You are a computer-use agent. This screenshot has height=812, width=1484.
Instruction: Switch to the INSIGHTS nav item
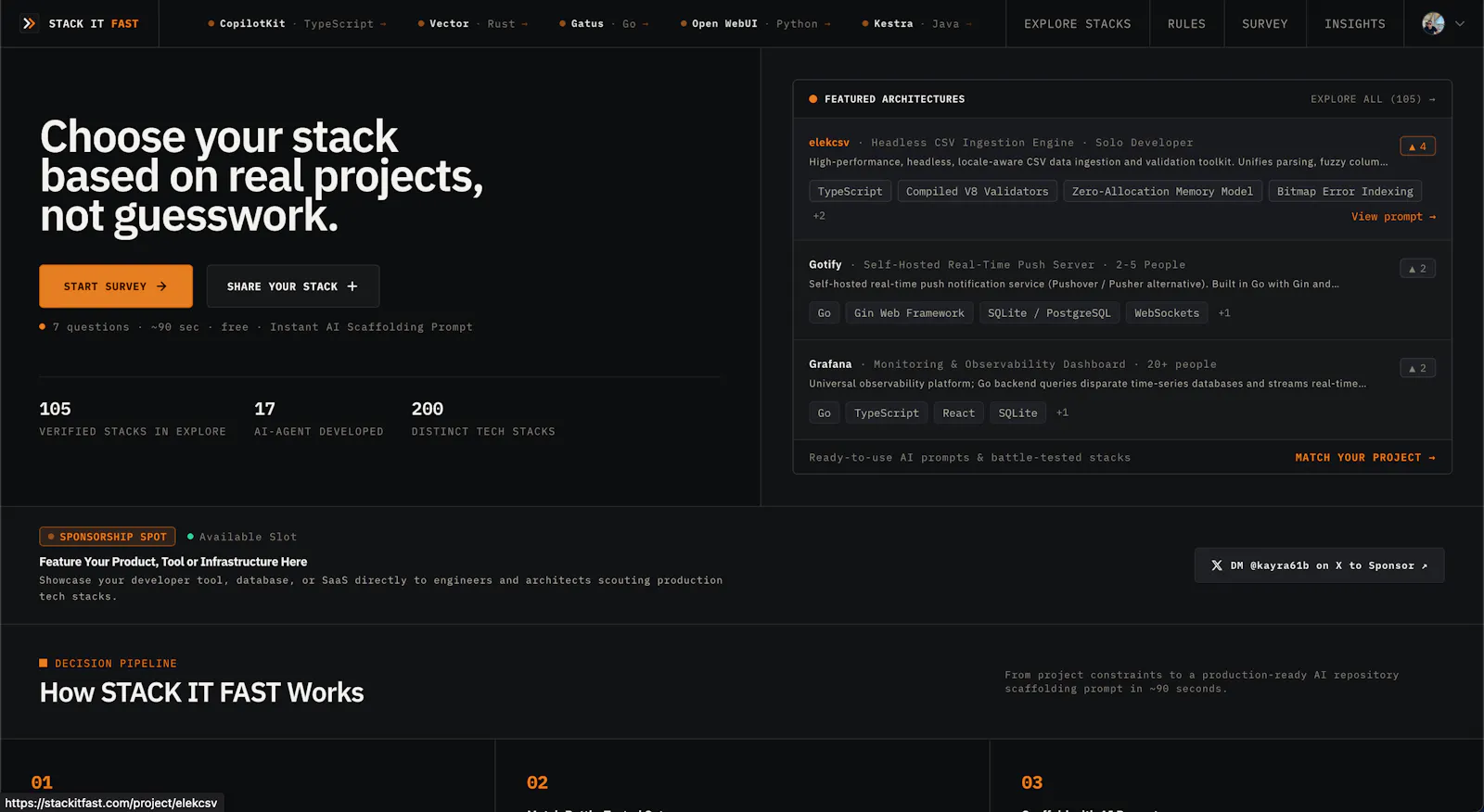(x=1354, y=24)
